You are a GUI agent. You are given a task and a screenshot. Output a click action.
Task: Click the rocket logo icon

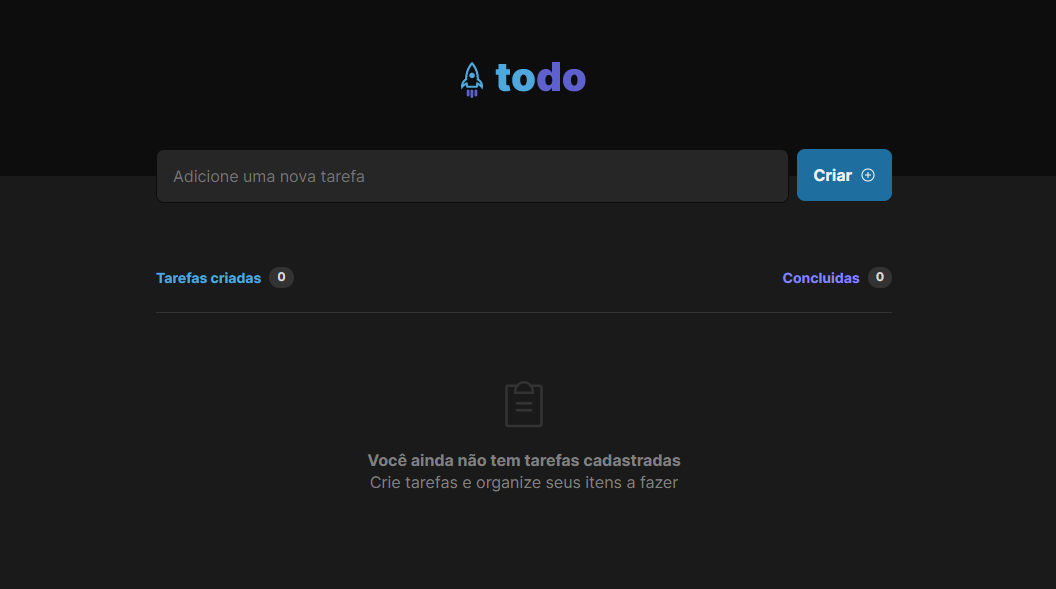471,77
